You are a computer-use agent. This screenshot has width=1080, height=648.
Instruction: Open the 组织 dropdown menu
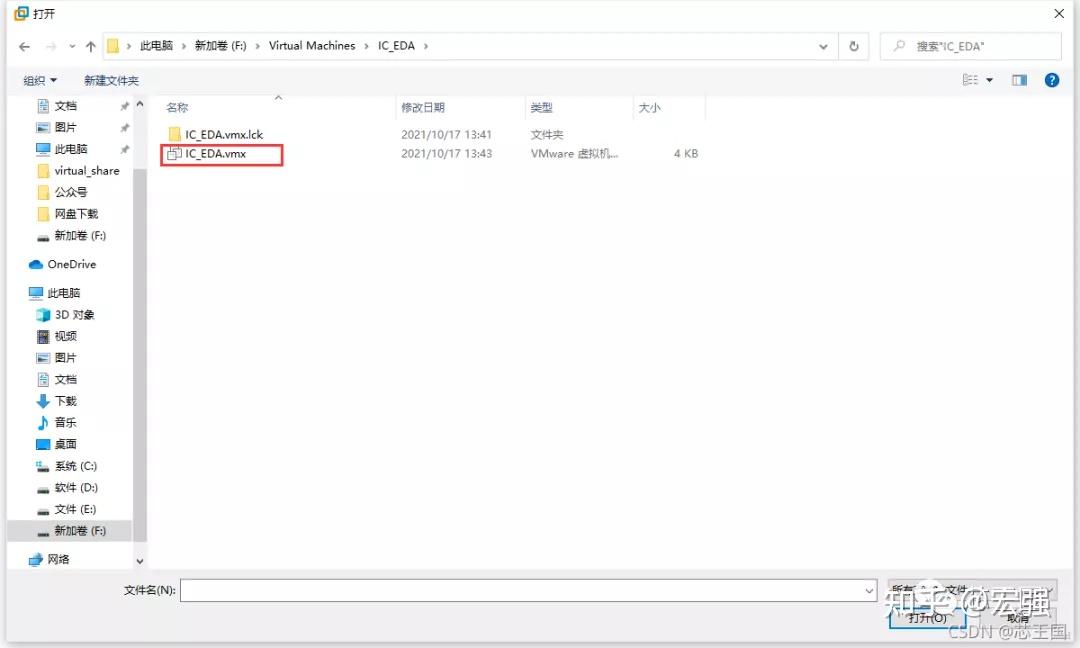tap(40, 81)
